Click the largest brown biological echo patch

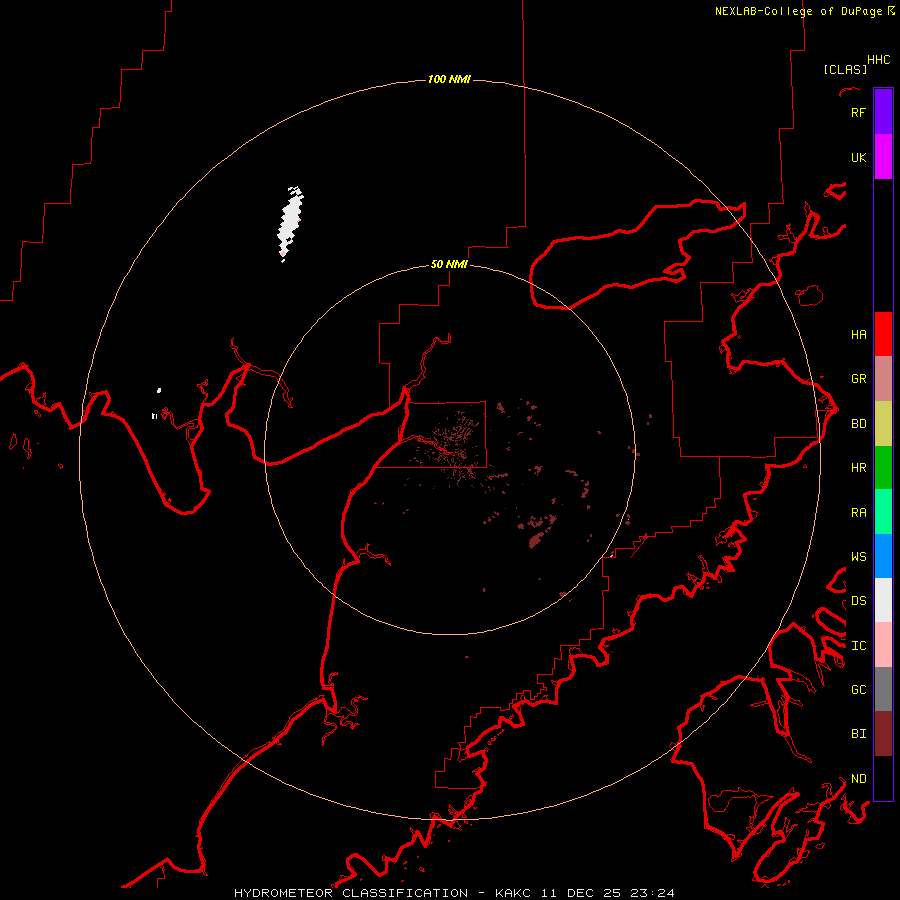coord(536,540)
